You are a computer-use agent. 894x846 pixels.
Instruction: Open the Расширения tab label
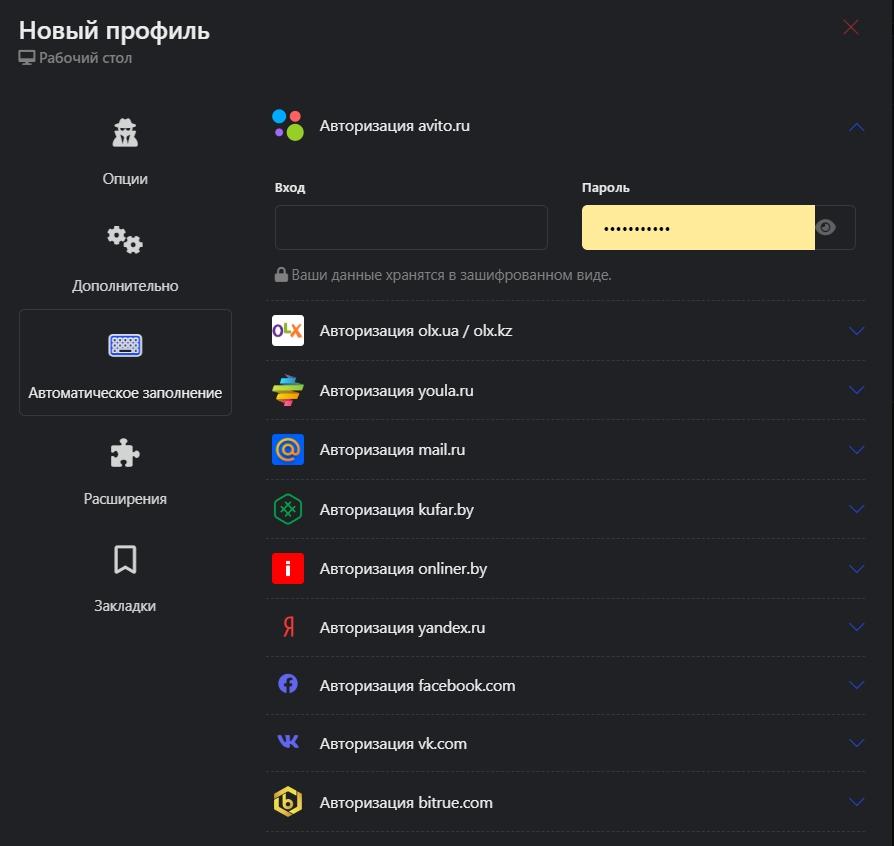click(125, 499)
